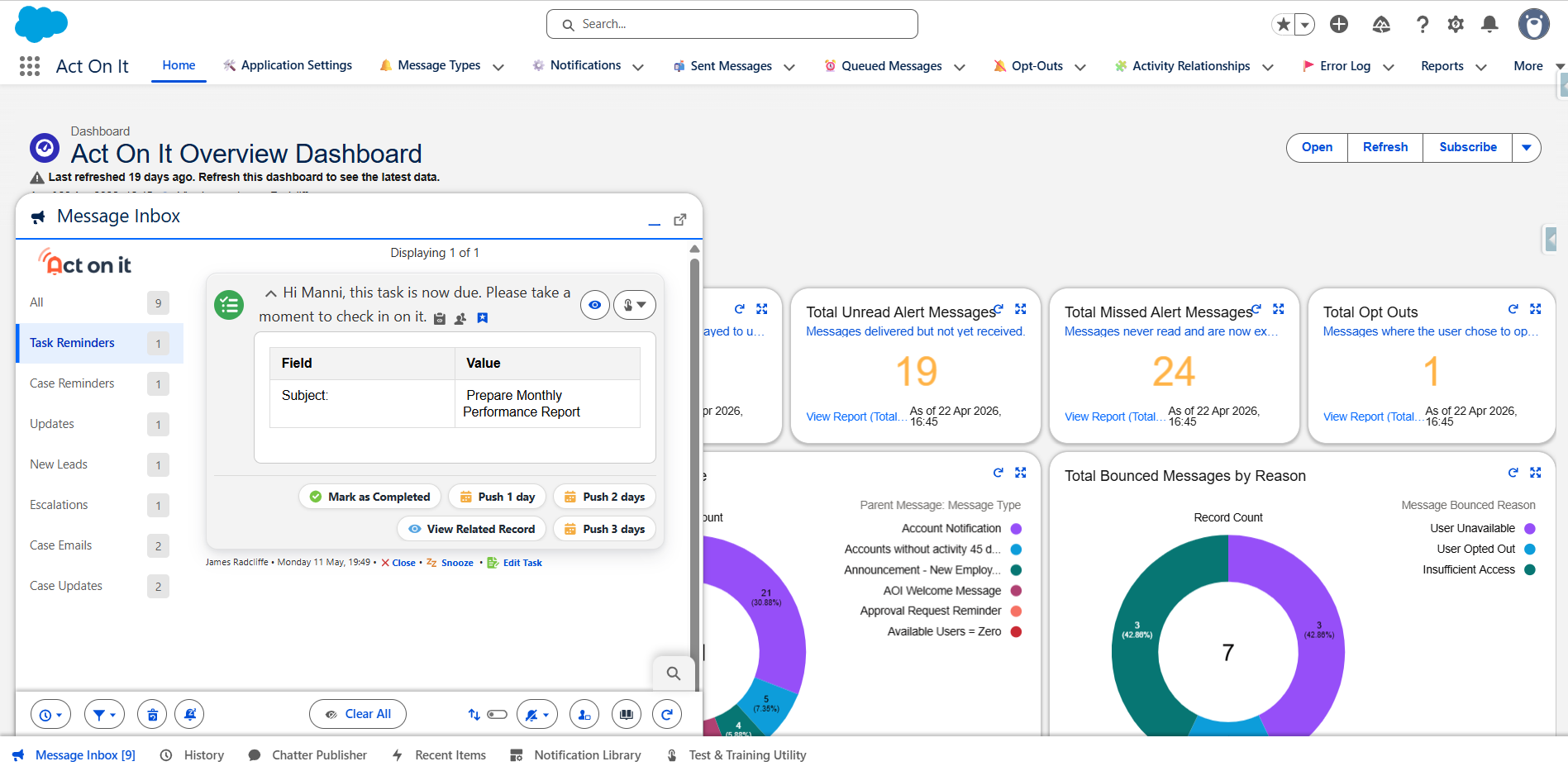The width and height of the screenshot is (1568, 771).
Task: Click the Mark as Completed button
Action: pos(369,497)
